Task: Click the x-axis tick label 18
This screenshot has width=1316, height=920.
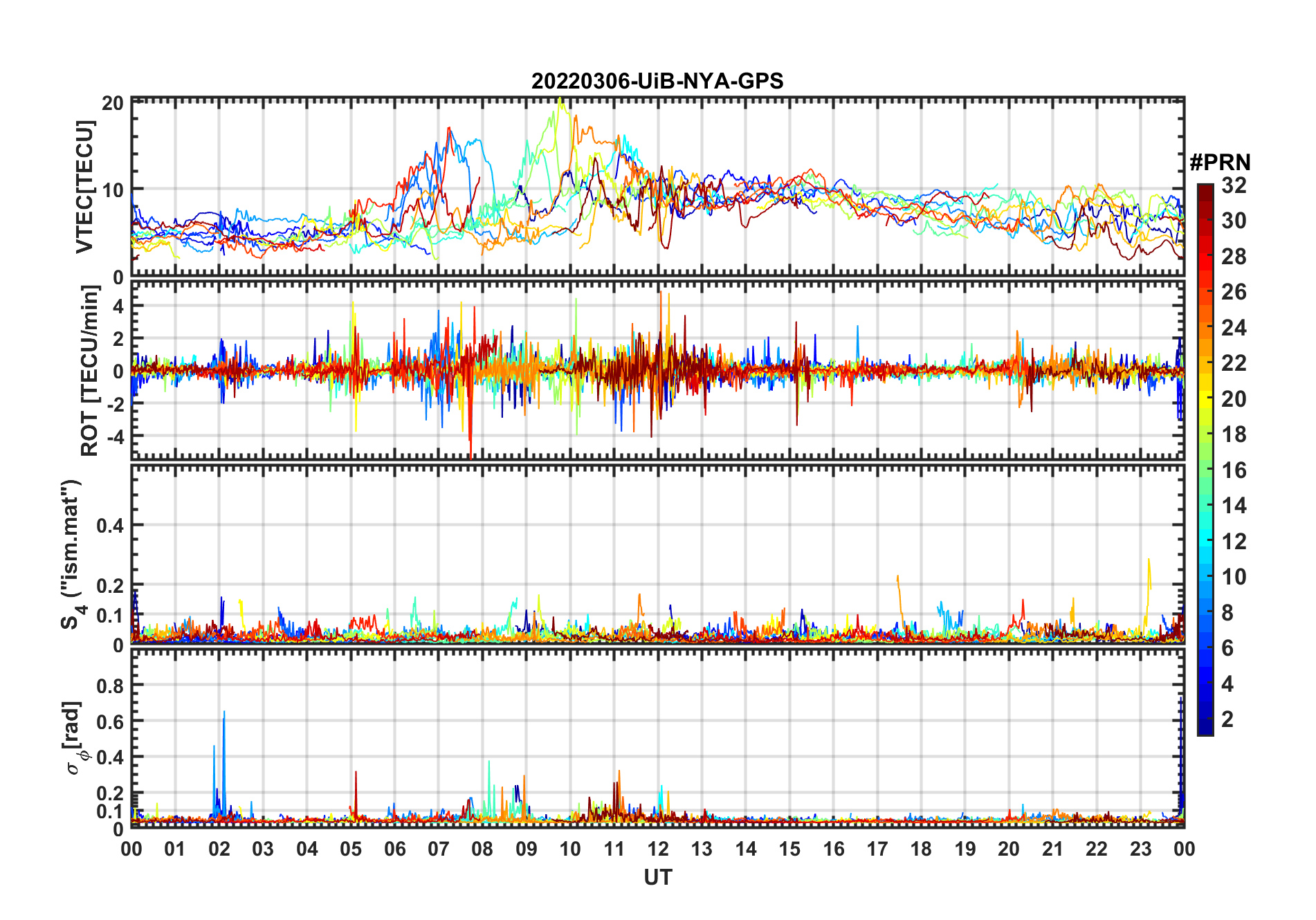Action: pos(921,849)
